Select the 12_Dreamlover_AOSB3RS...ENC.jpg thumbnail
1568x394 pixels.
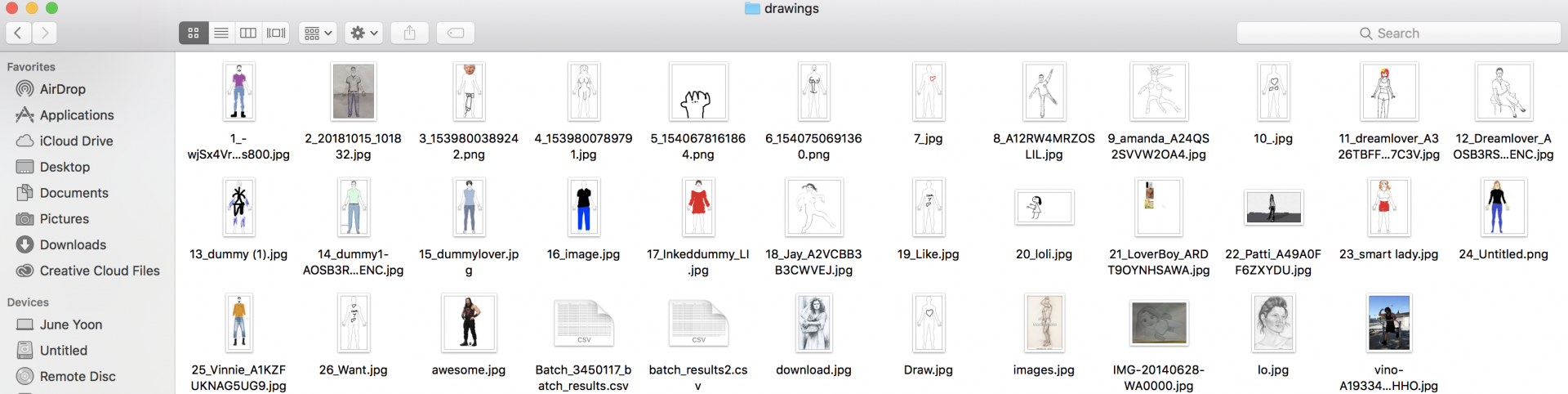point(1503,92)
